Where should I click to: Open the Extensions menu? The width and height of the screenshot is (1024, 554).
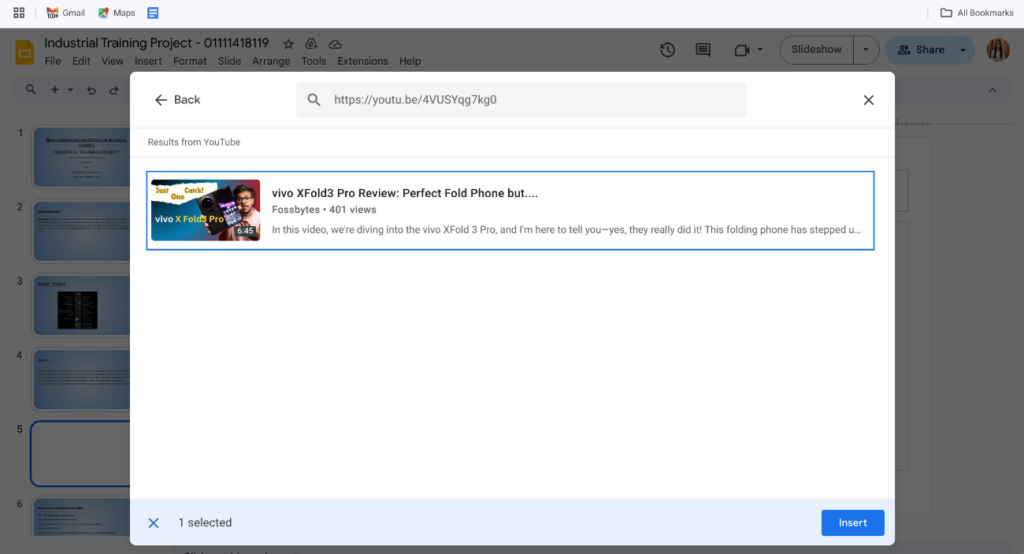click(x=362, y=61)
